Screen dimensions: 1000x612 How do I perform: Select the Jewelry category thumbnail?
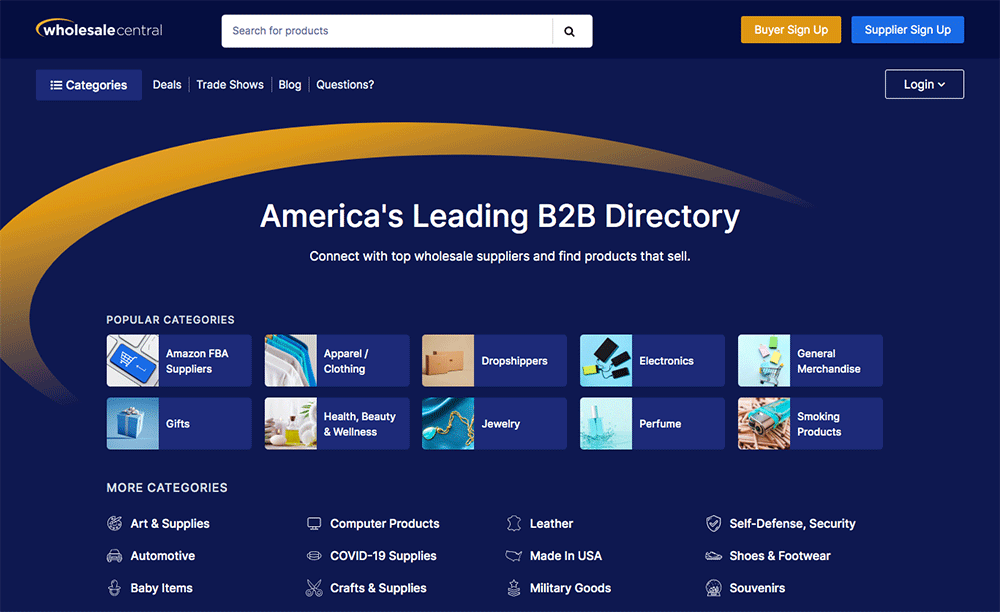pyautogui.click(x=447, y=424)
